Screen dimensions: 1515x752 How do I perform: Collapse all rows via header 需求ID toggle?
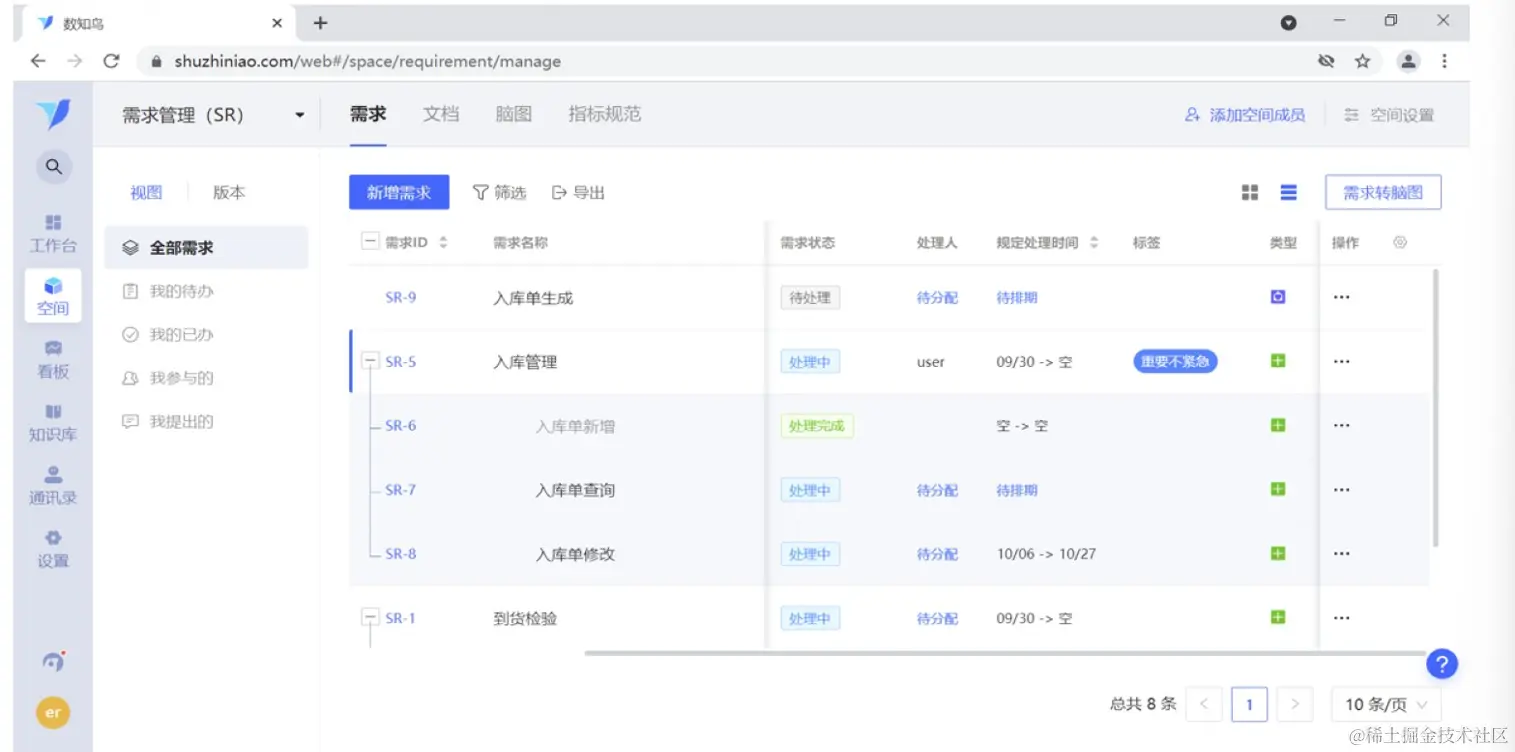coord(370,242)
